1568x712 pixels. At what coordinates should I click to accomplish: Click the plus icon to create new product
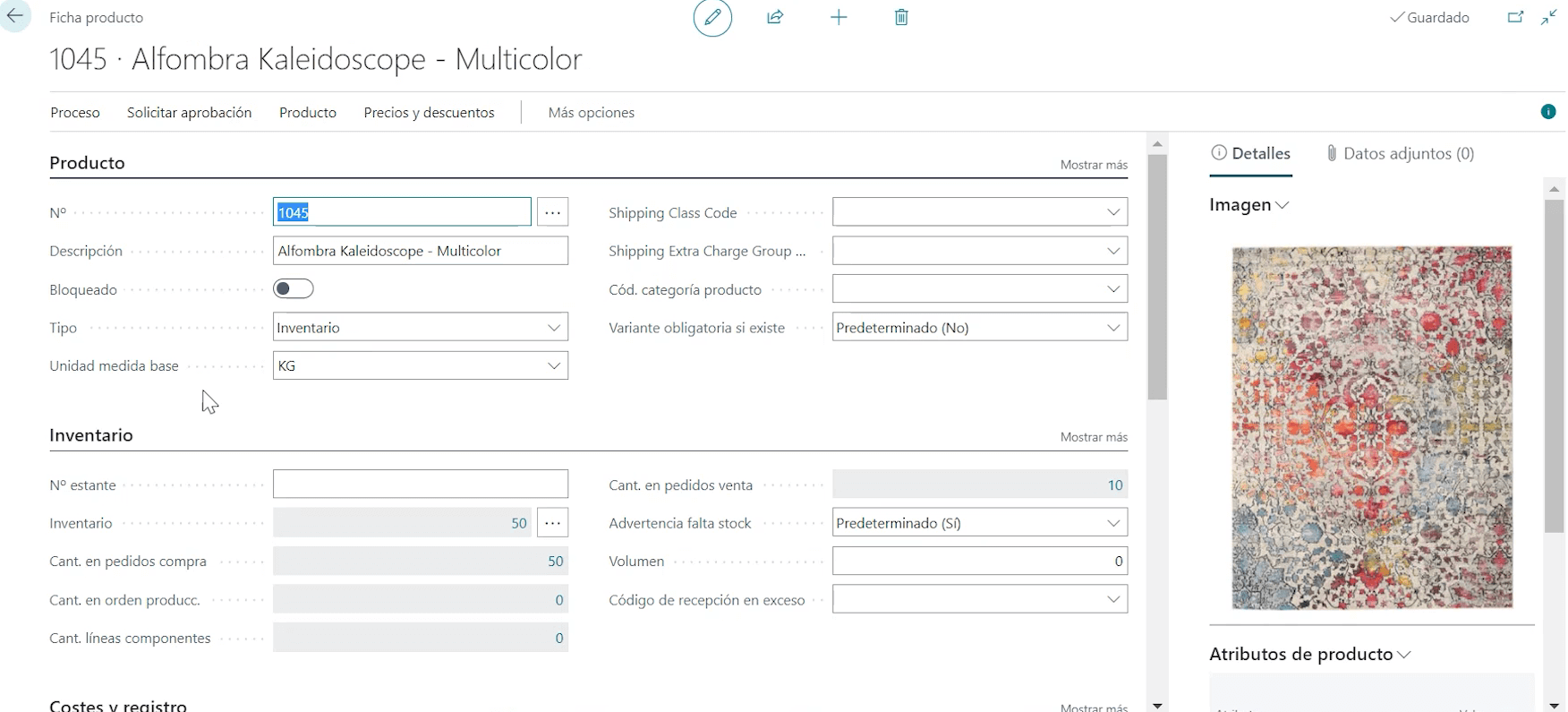[x=839, y=18]
